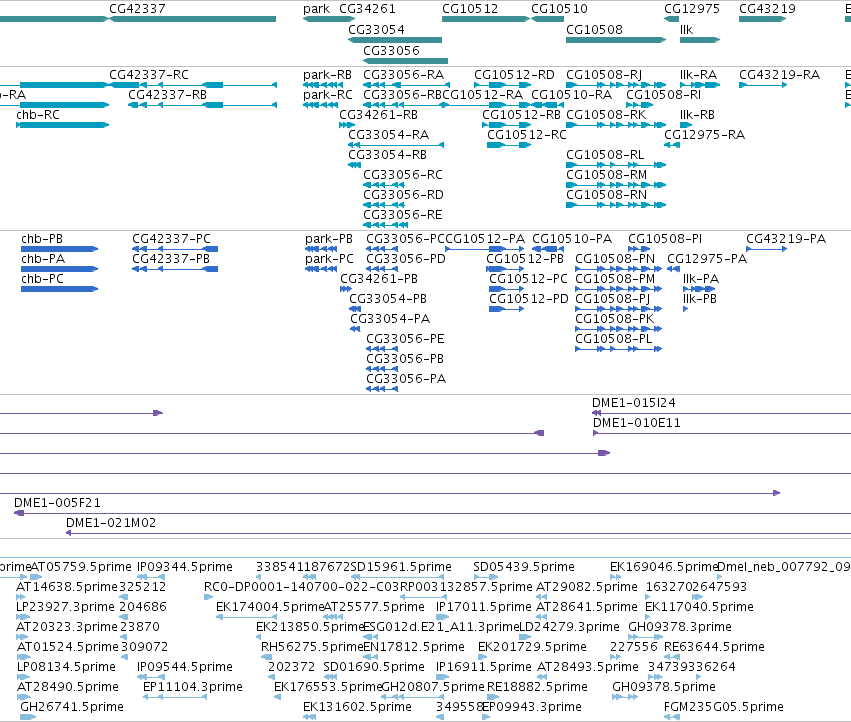Click the CG10512 gene label

[x=470, y=9]
